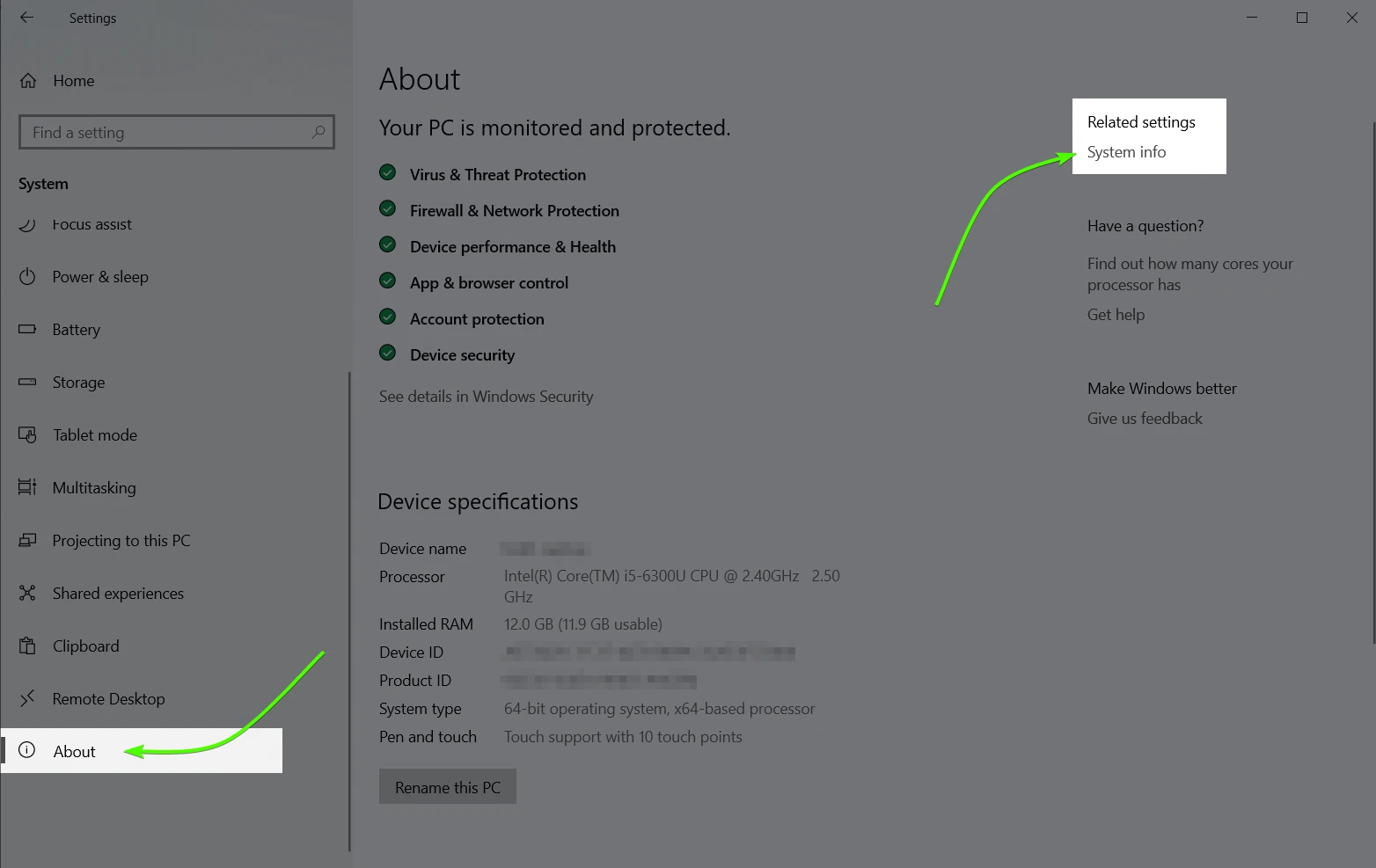Click Rename this PC

(x=447, y=786)
